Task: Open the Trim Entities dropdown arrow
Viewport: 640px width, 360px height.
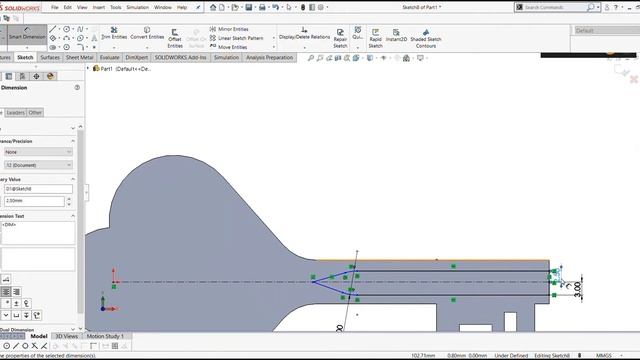Action: pyautogui.click(x=114, y=48)
